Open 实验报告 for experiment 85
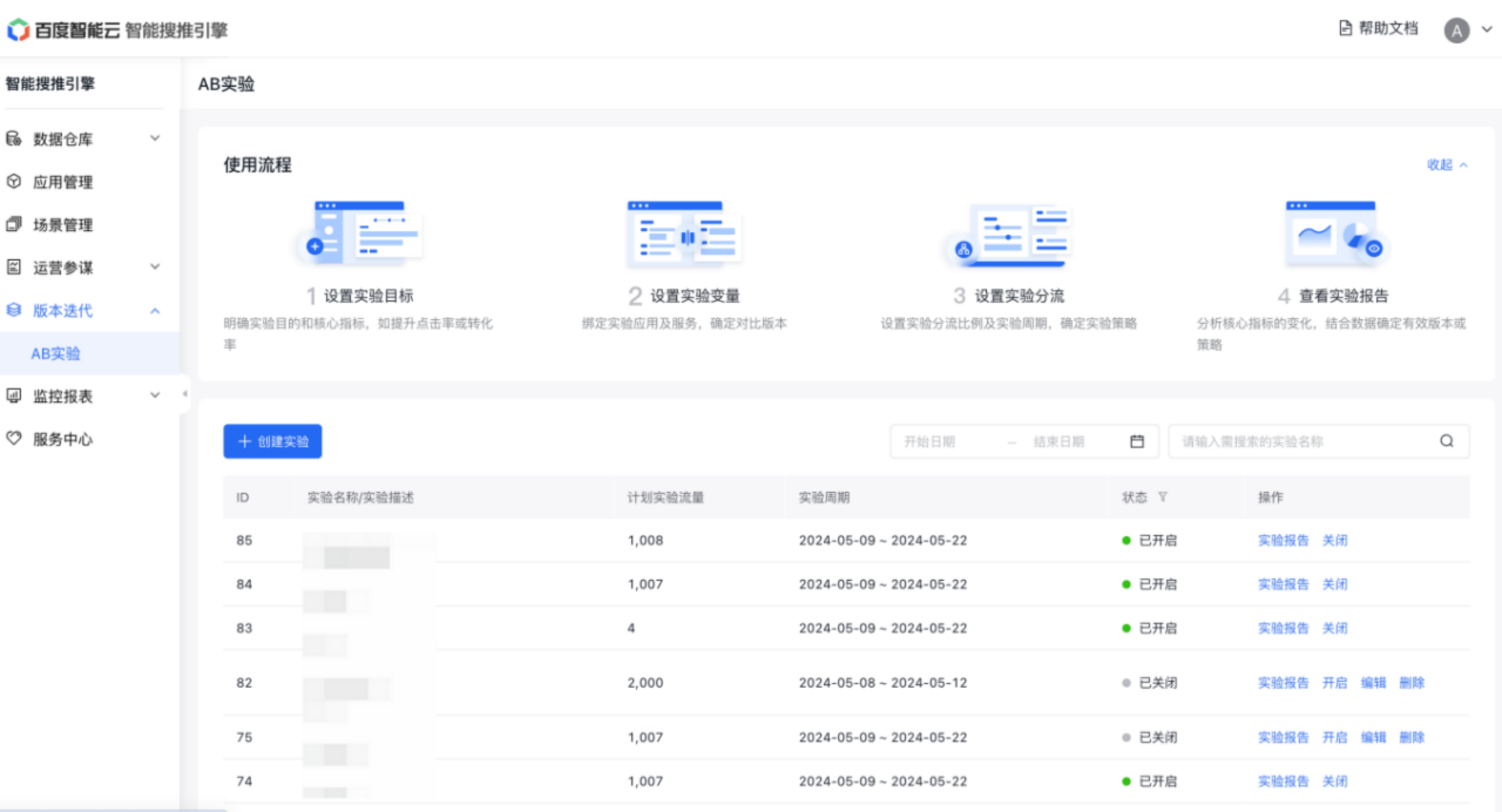This screenshot has width=1502, height=812. [x=1283, y=540]
